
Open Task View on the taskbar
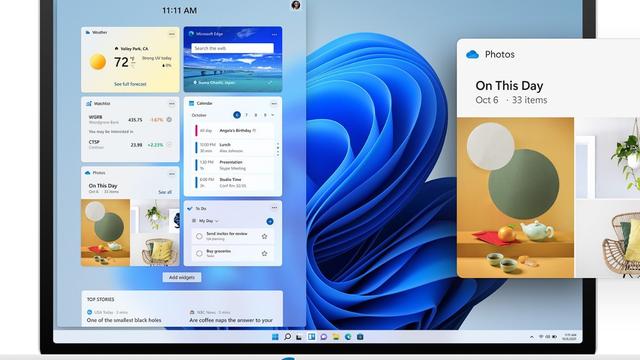pos(299,337)
